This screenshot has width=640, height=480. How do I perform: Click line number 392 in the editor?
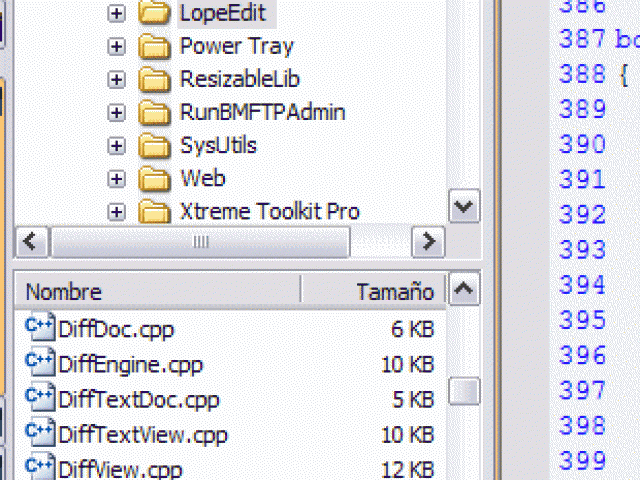tap(582, 214)
